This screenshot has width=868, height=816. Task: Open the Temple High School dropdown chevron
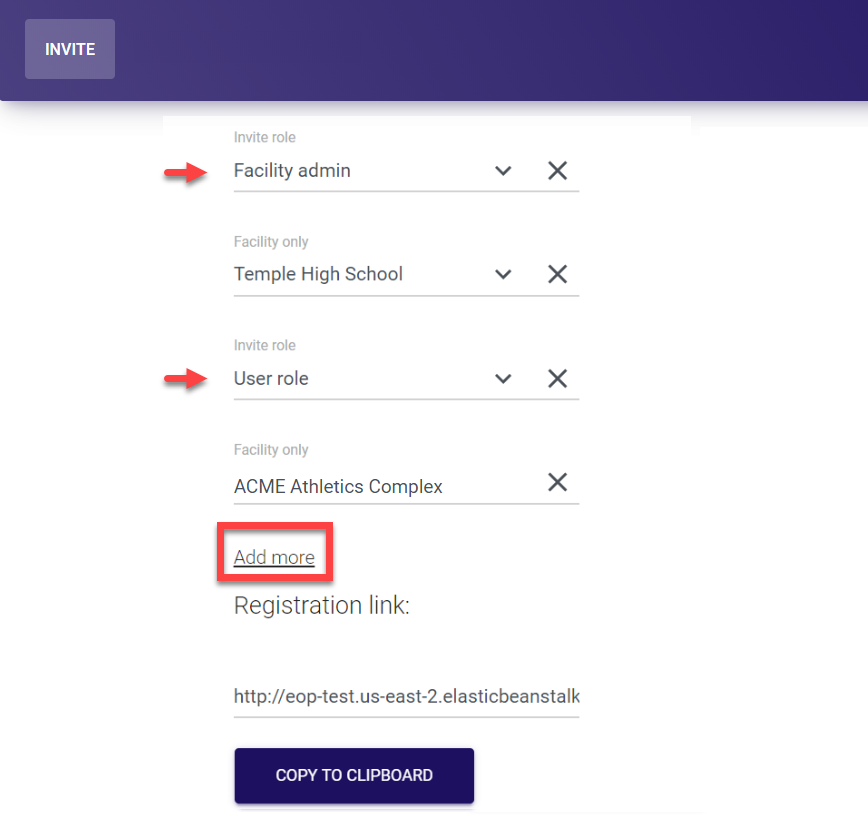(503, 274)
